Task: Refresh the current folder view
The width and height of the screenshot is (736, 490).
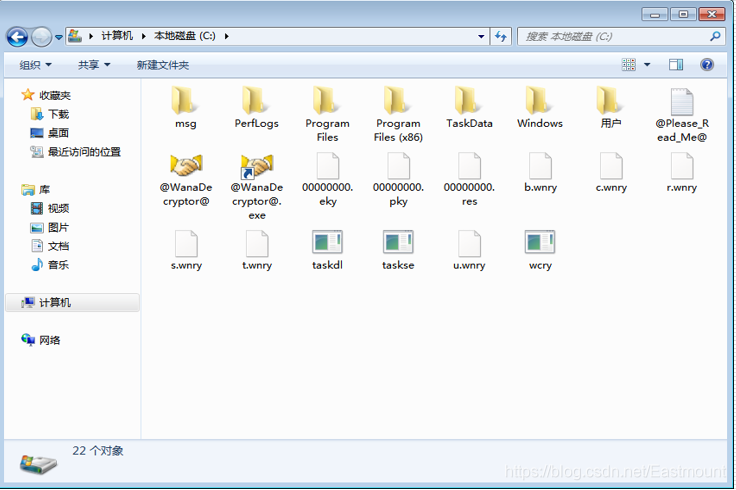Action: (x=501, y=36)
